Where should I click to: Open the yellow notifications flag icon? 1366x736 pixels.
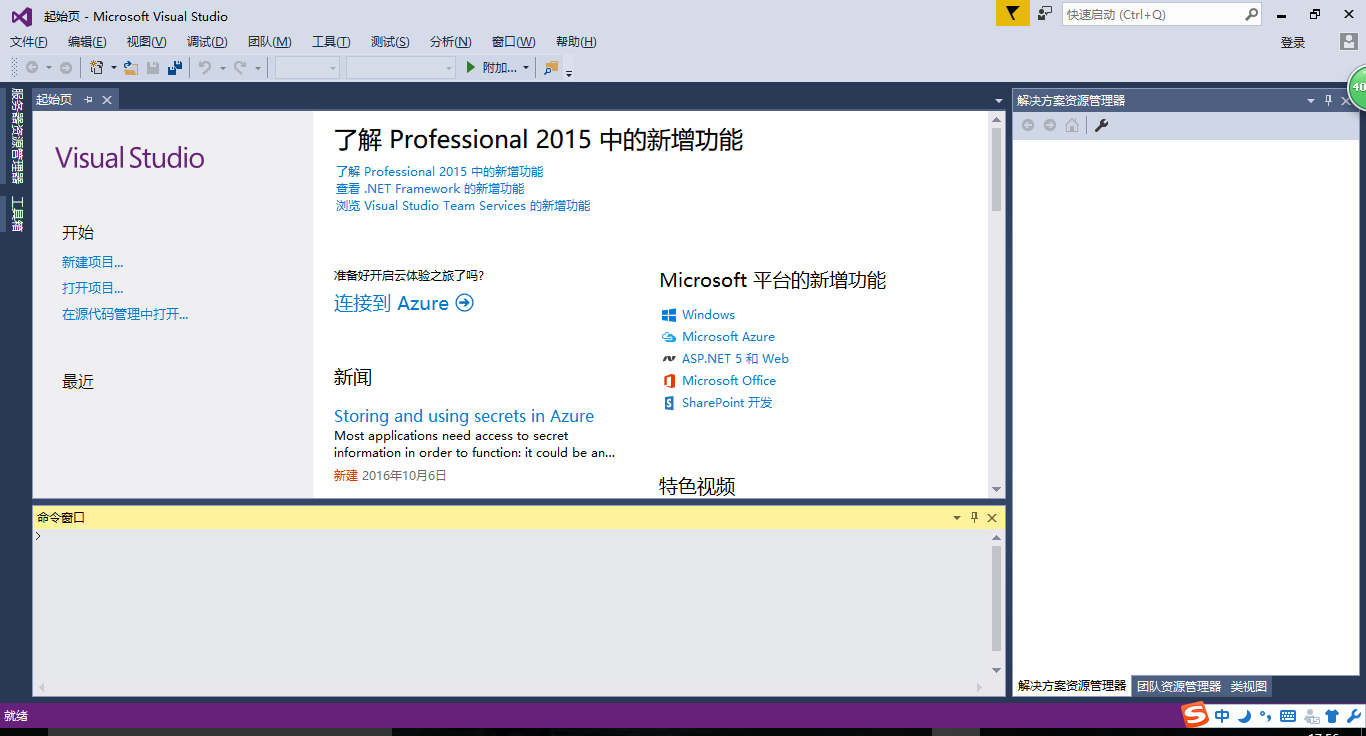[x=1012, y=14]
